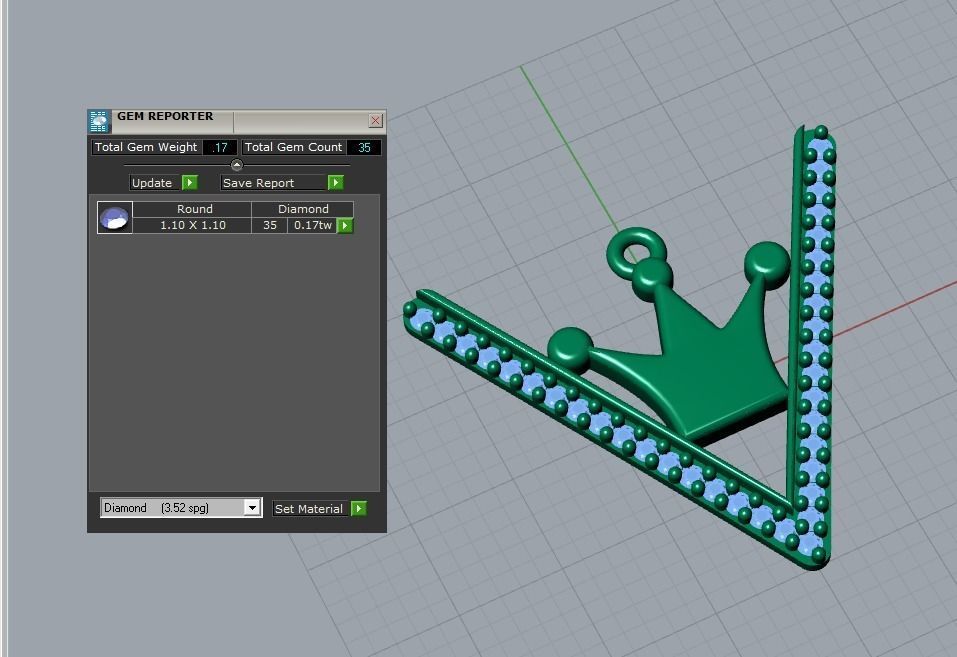Open the Diamond material dropdown
The height and width of the screenshot is (657, 957).
point(181,507)
